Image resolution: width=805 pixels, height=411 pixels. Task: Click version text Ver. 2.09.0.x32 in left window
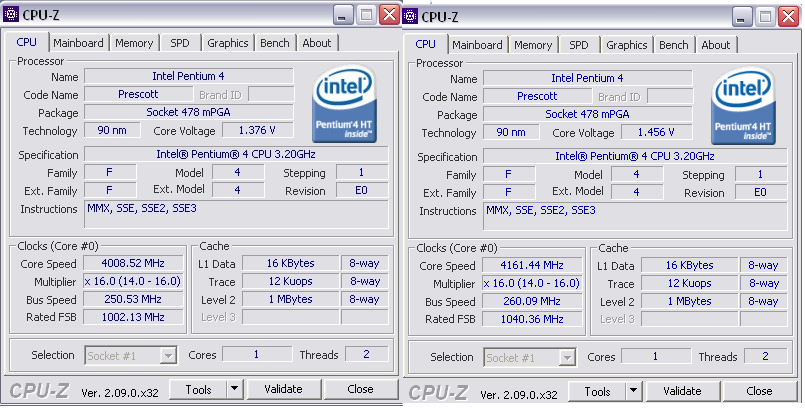(120, 393)
